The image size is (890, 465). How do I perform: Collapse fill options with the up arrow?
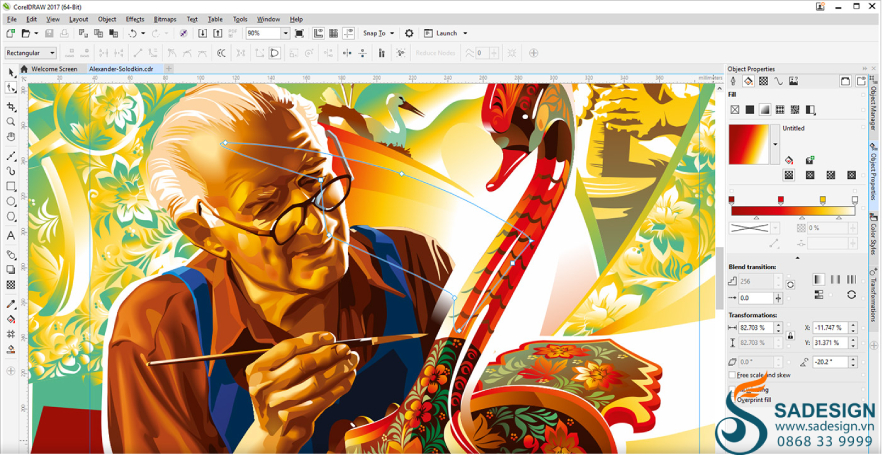click(x=797, y=258)
